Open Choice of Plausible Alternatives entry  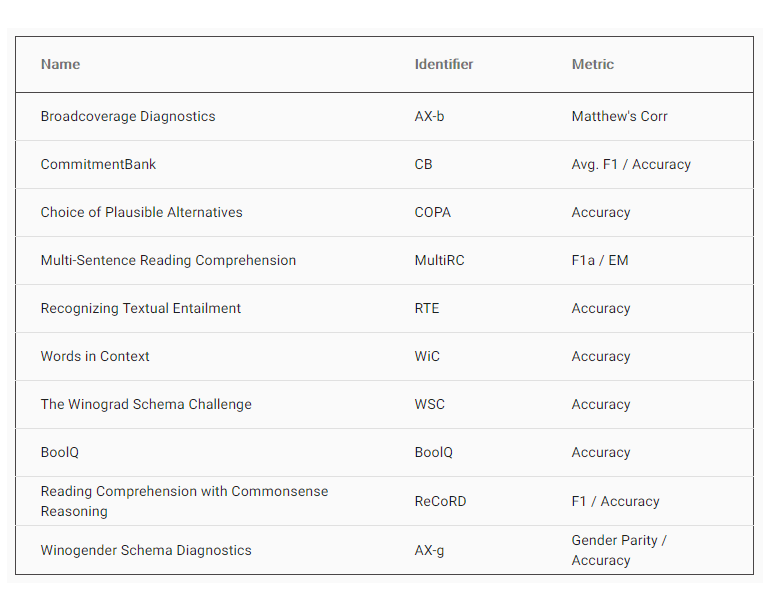pyautogui.click(x=141, y=212)
